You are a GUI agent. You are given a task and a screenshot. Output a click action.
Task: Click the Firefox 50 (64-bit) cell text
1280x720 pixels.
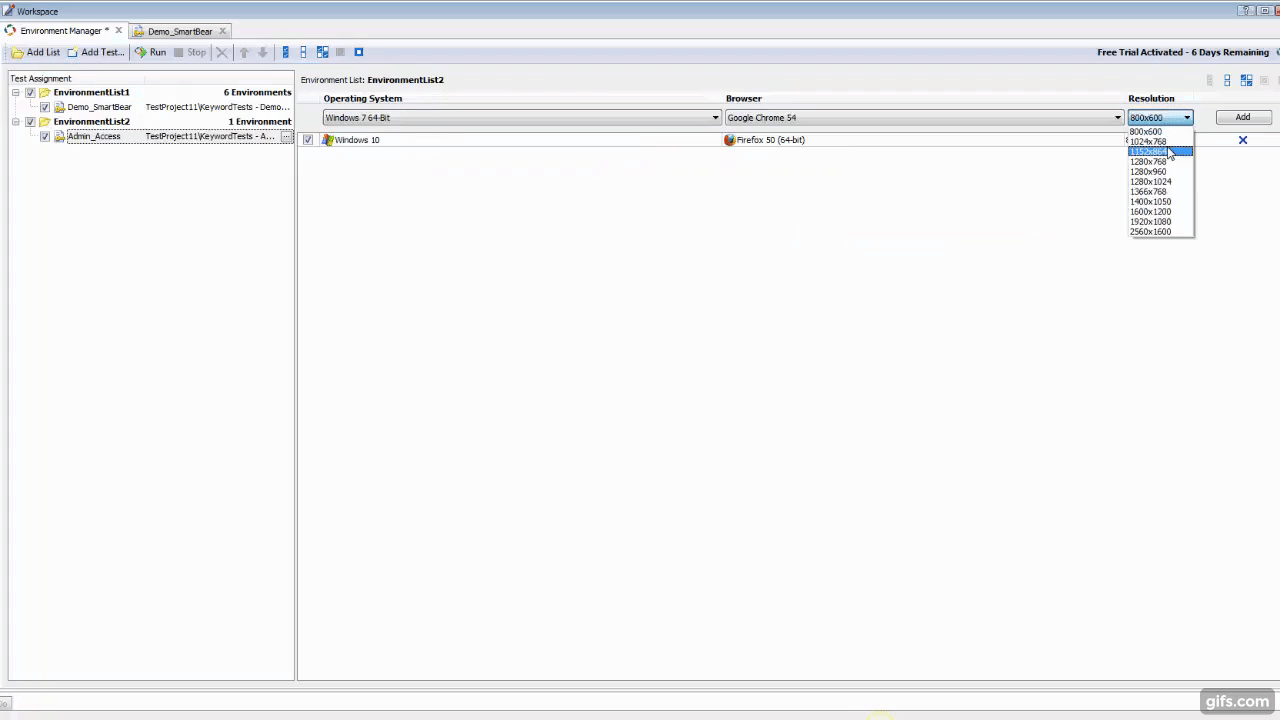coord(770,140)
